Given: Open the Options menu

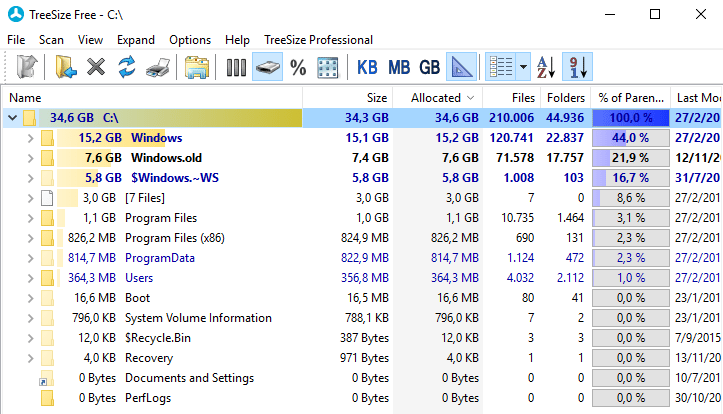Looking at the screenshot, I should 190,40.
